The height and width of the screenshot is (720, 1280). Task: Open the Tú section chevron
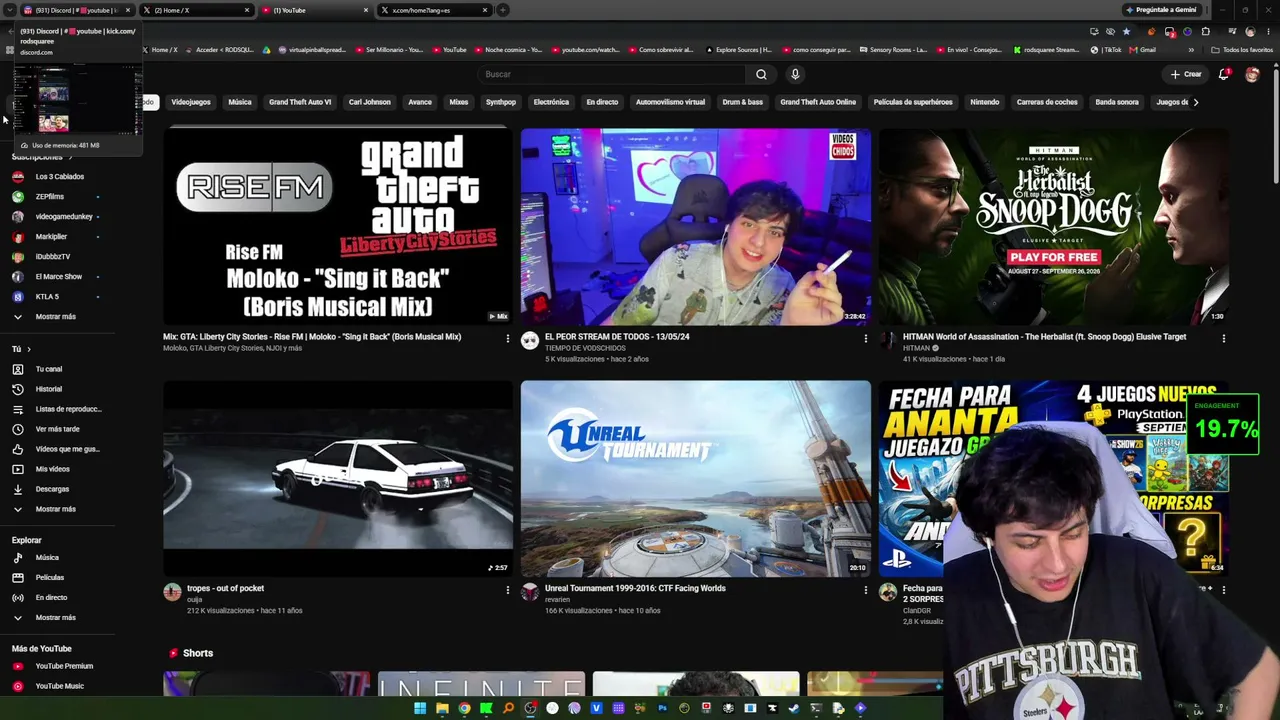click(28, 349)
